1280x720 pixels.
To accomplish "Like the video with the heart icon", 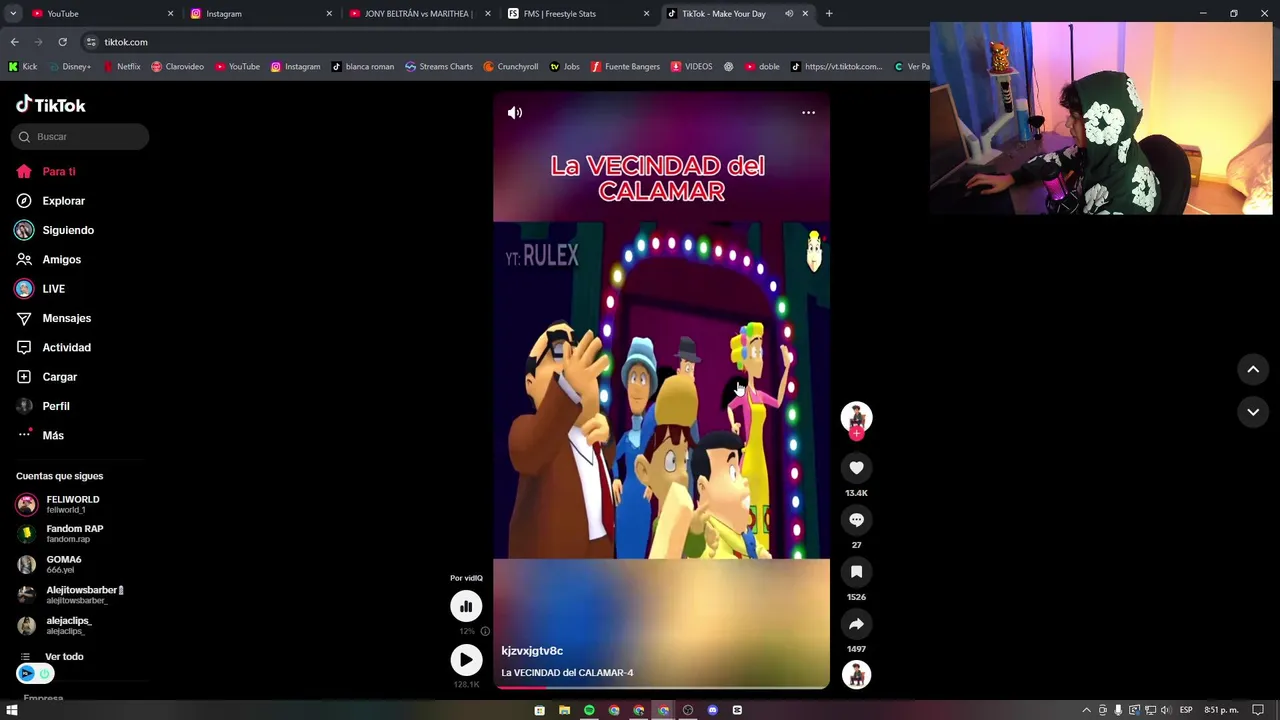I will [856, 468].
